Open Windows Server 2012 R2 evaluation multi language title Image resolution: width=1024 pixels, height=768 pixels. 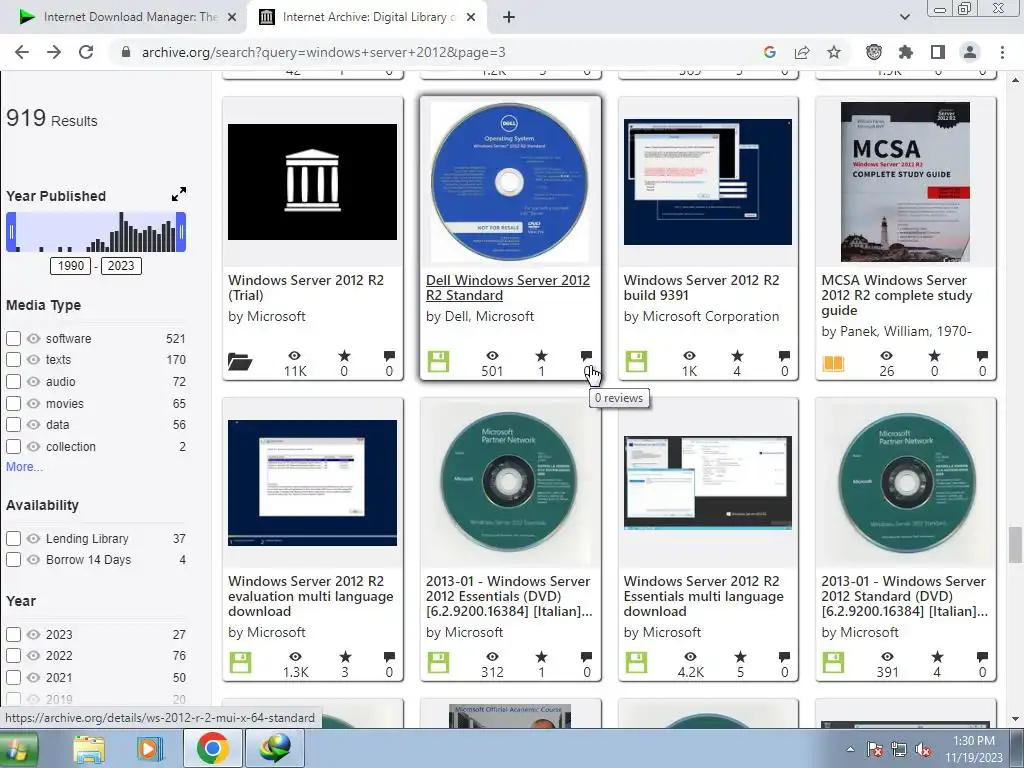click(310, 596)
